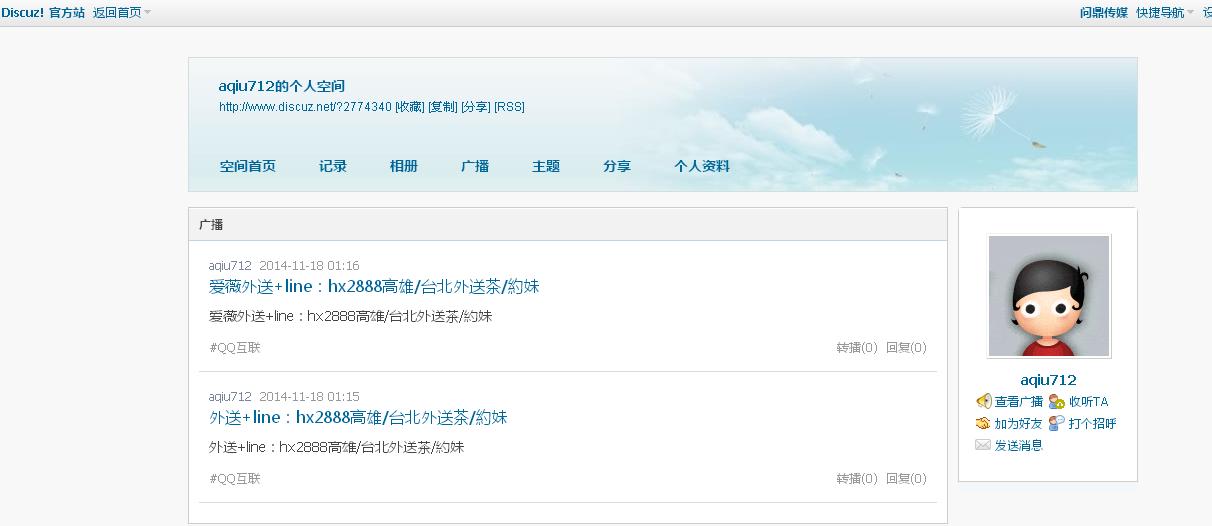Click 转播(0) on the 01:16 post
This screenshot has height=526, width=1212.
[x=857, y=348]
